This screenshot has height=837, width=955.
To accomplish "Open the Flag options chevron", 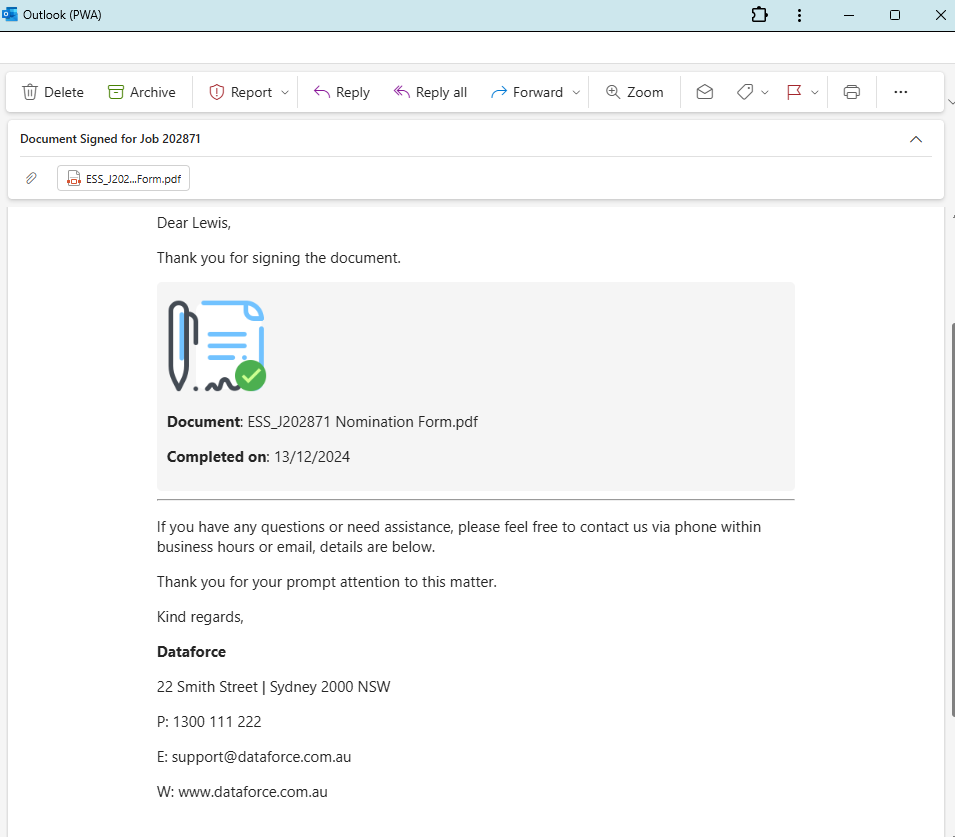I will 815,91.
